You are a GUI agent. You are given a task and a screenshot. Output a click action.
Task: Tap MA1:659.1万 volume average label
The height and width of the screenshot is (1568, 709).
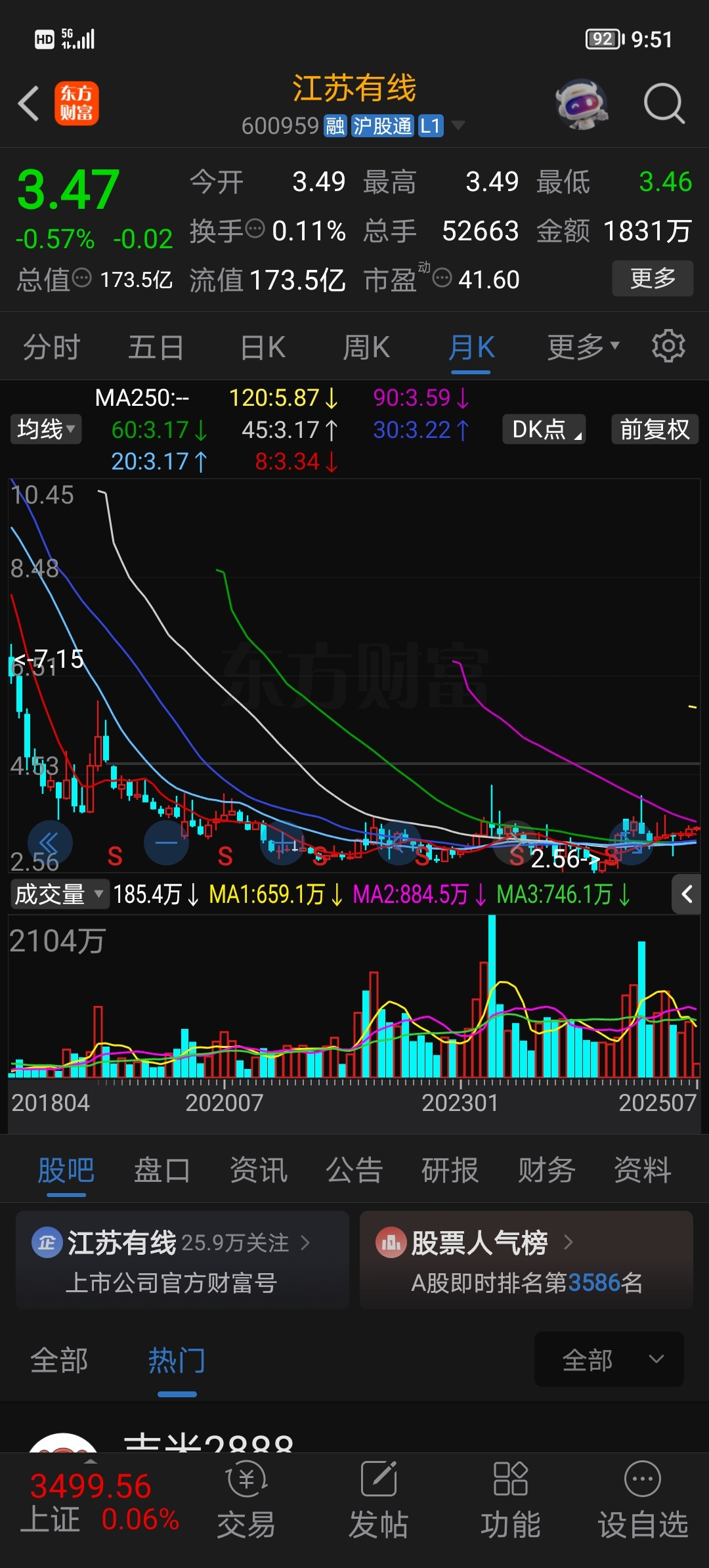click(x=276, y=894)
